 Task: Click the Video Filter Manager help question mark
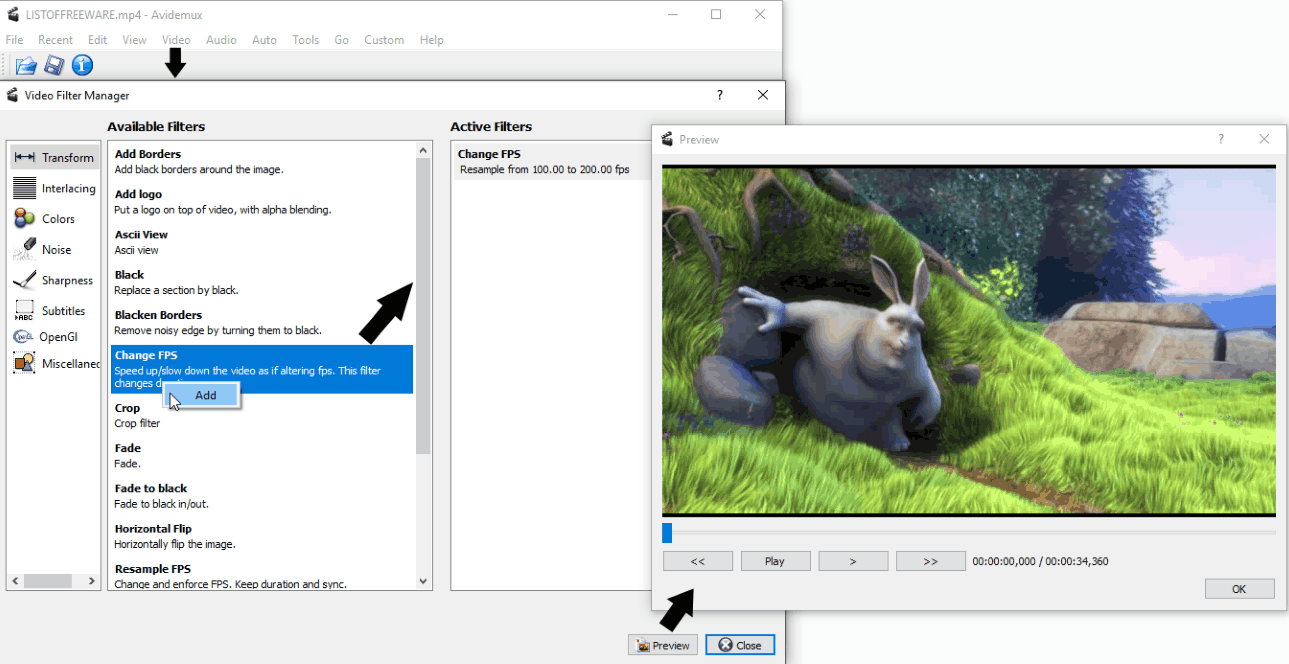pos(719,95)
